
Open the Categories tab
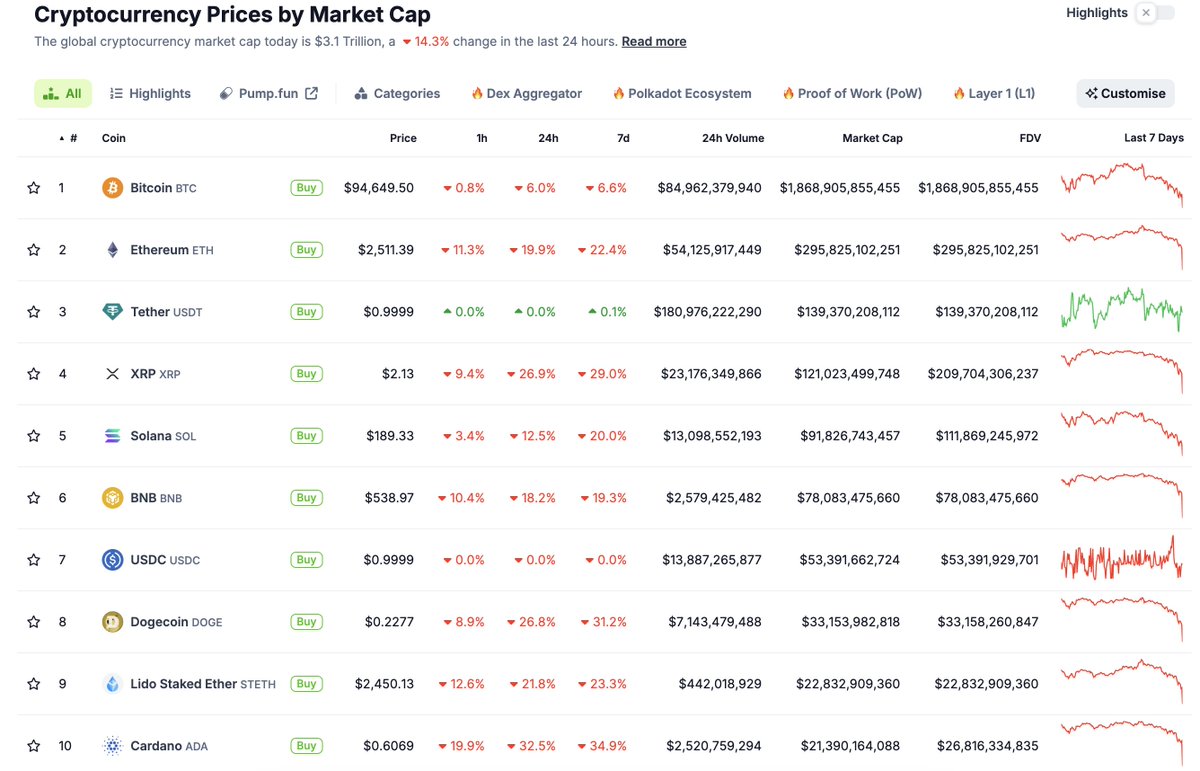point(397,93)
